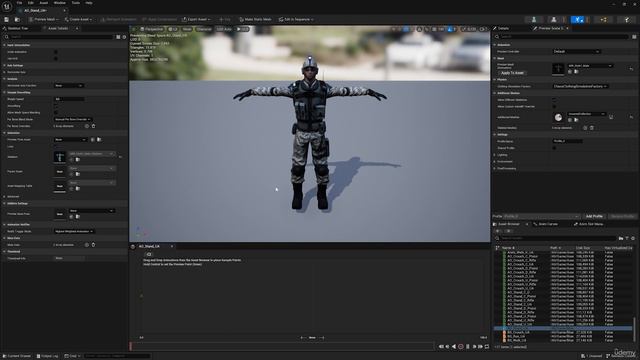The width and height of the screenshot is (640, 360).
Task: Open the Preview Controller Default dropdown
Action: pos(576,51)
